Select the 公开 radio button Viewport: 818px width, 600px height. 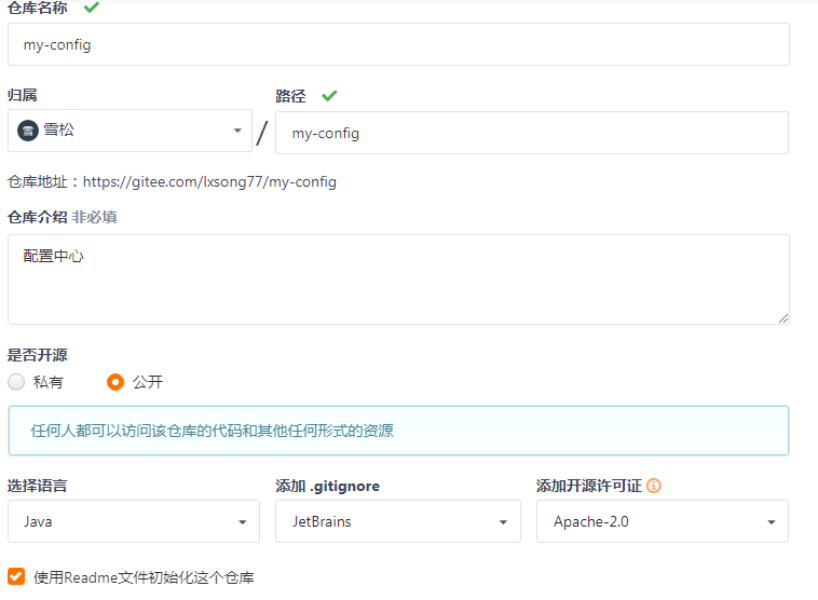pos(115,382)
